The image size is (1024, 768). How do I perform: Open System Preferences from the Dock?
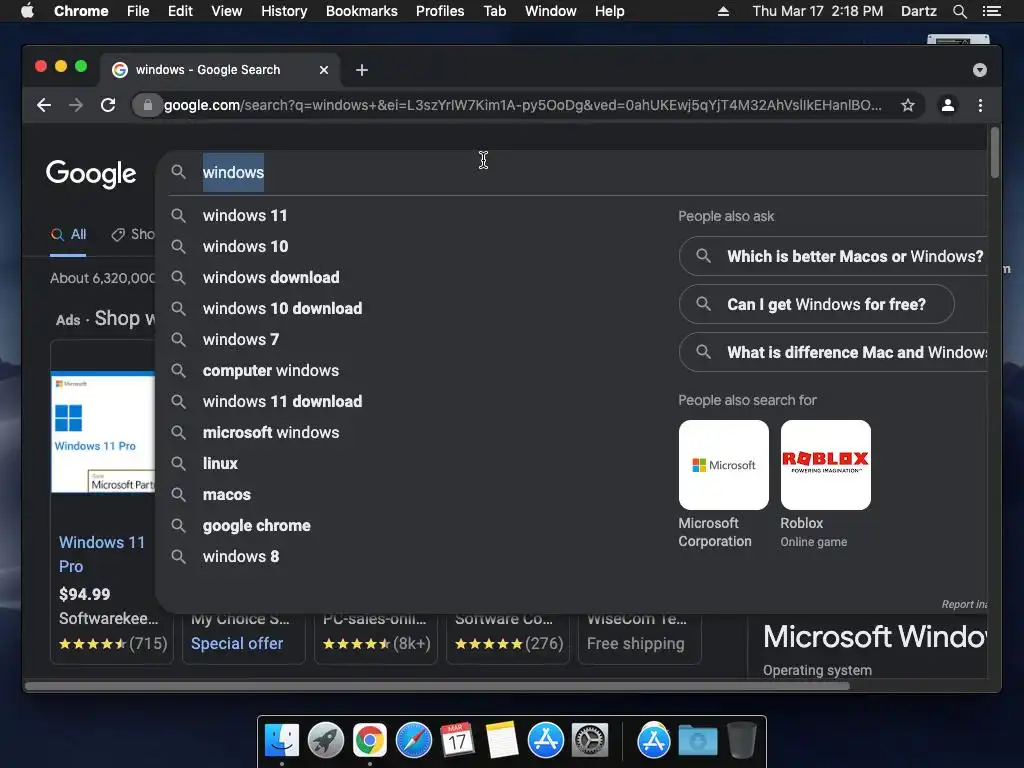pyautogui.click(x=590, y=741)
